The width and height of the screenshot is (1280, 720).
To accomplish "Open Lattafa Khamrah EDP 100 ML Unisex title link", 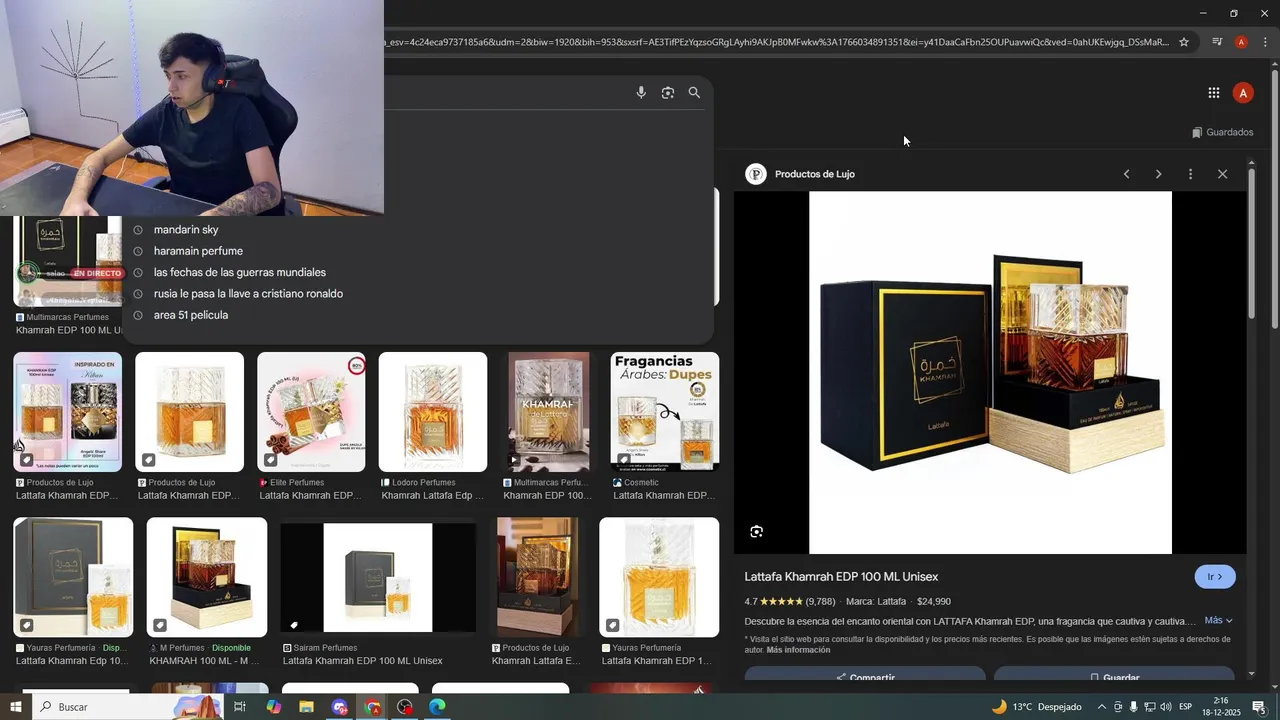I will 841,577.
